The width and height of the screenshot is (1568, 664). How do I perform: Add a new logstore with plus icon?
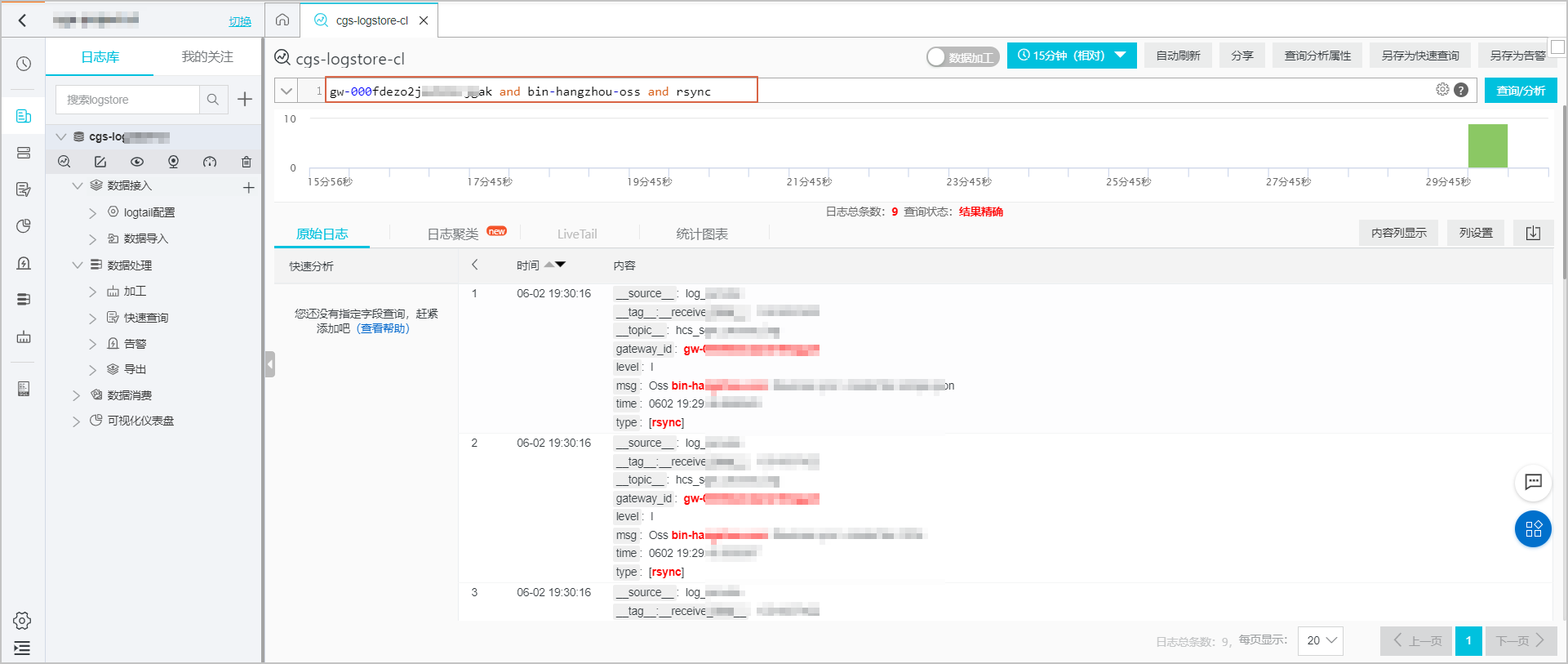pyautogui.click(x=245, y=100)
